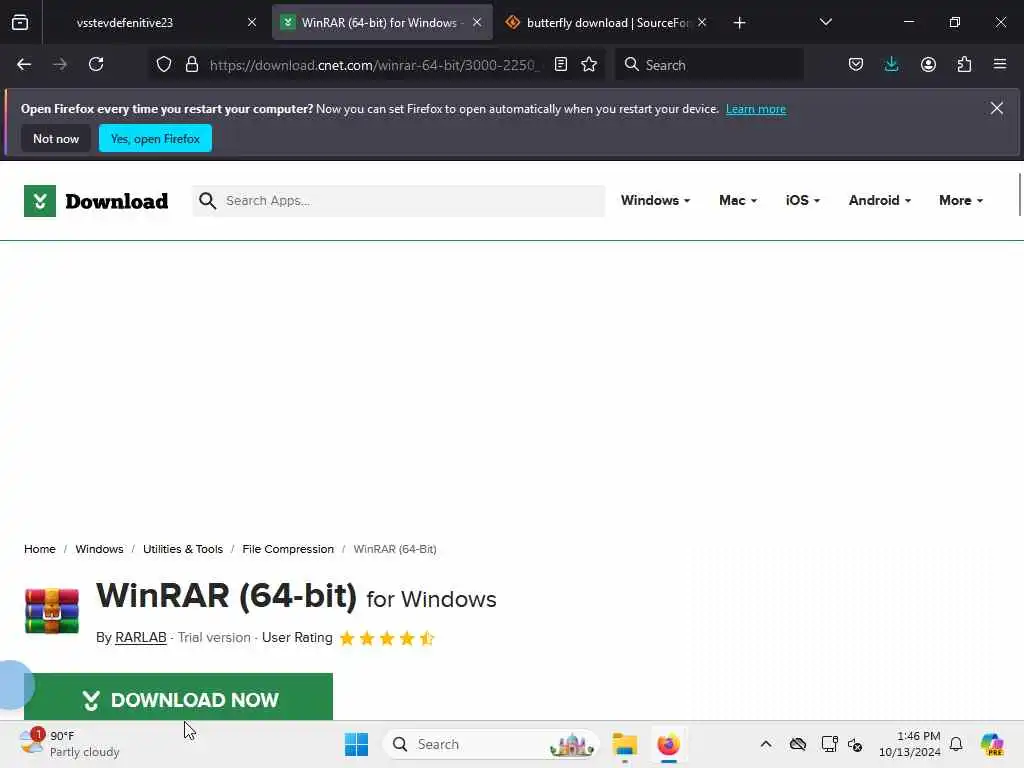
Task: Open extensions puzzle icon
Action: click(964, 65)
